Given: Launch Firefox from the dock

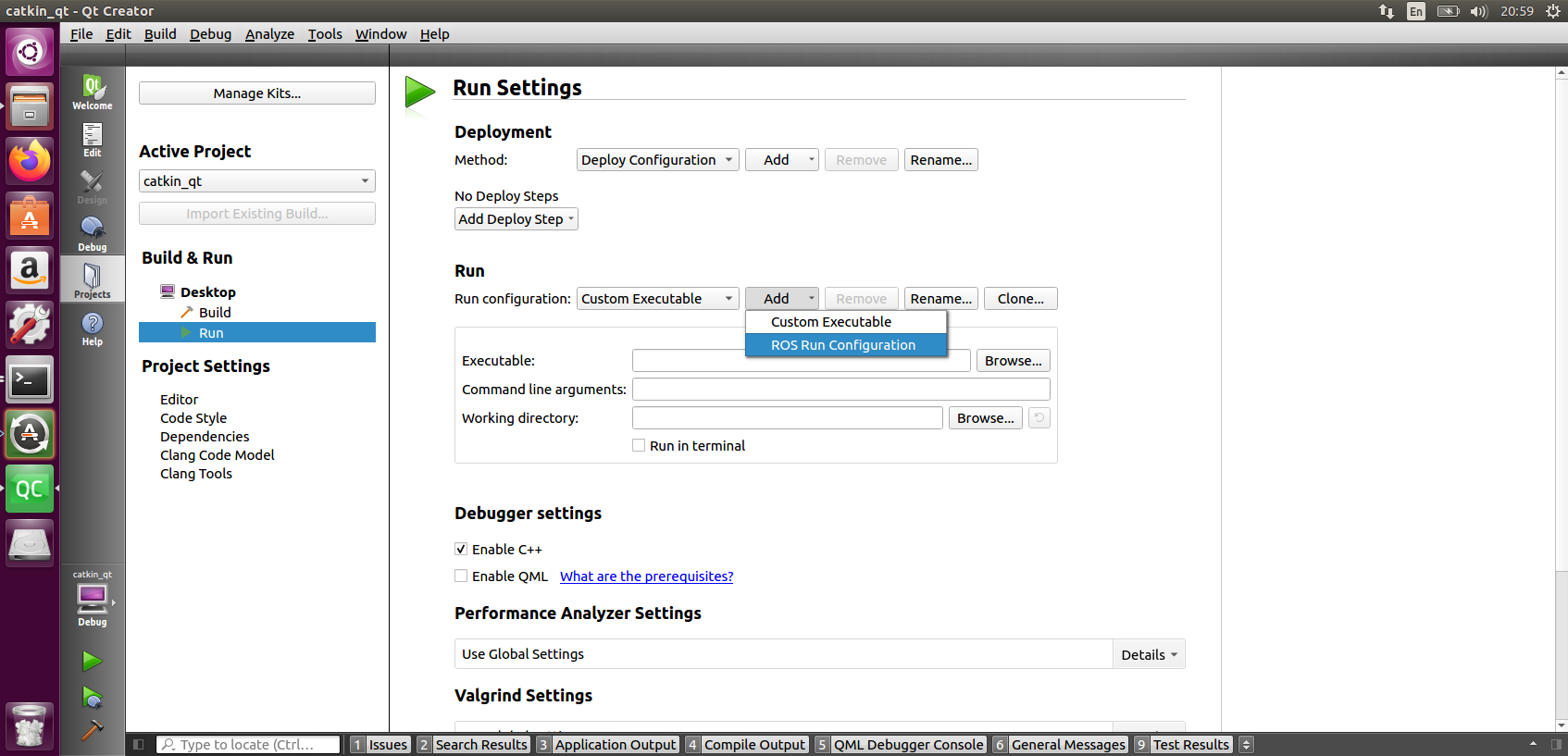Looking at the screenshot, I should [x=30, y=161].
